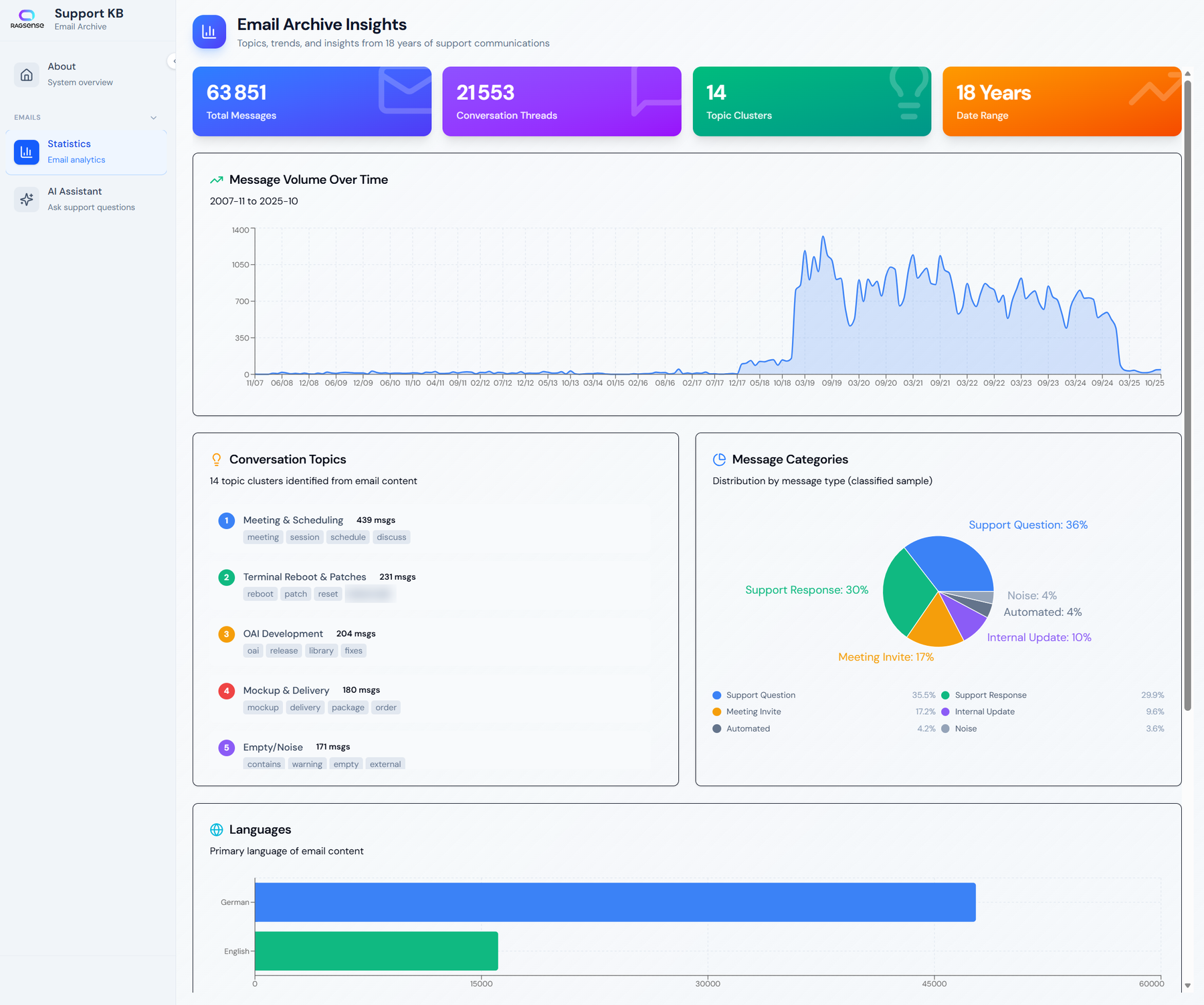
Task: Click the AI Assistant sparkle icon
Action: pos(27,199)
